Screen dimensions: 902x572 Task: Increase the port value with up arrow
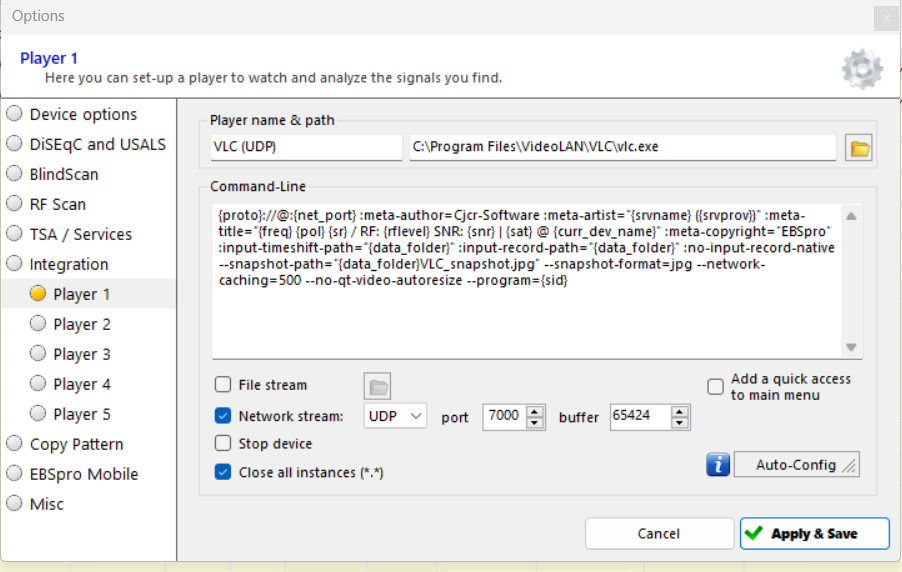point(535,411)
